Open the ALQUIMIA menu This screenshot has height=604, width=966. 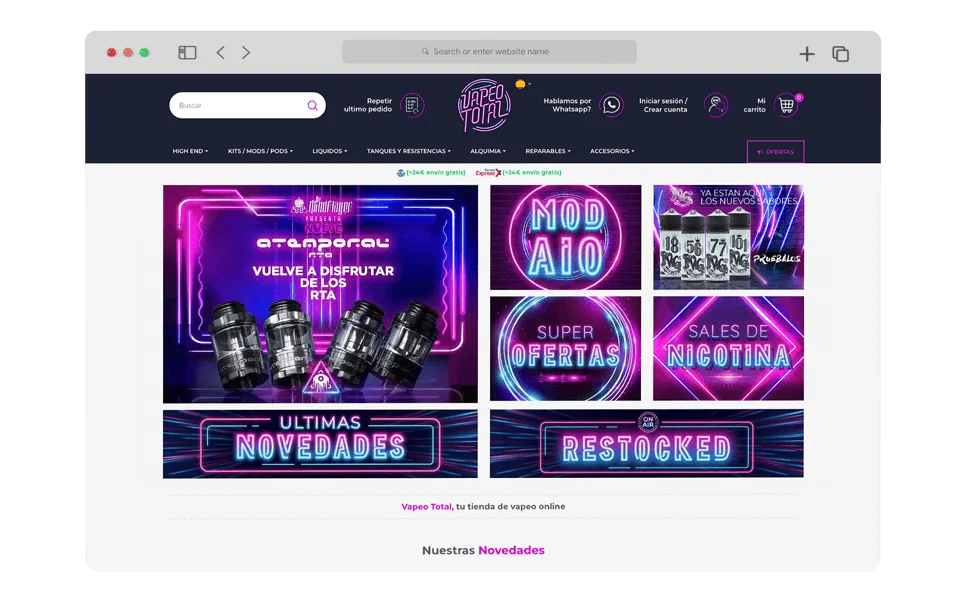tap(488, 151)
